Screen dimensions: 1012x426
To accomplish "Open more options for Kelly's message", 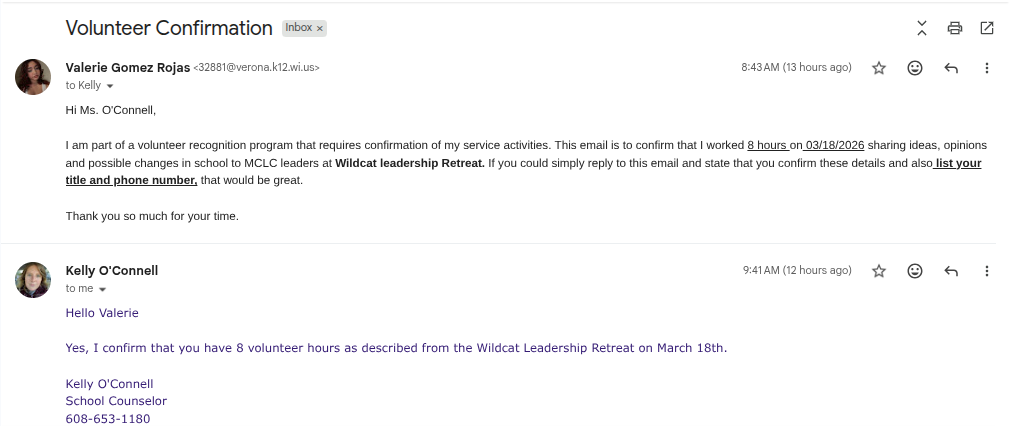I will click(987, 271).
